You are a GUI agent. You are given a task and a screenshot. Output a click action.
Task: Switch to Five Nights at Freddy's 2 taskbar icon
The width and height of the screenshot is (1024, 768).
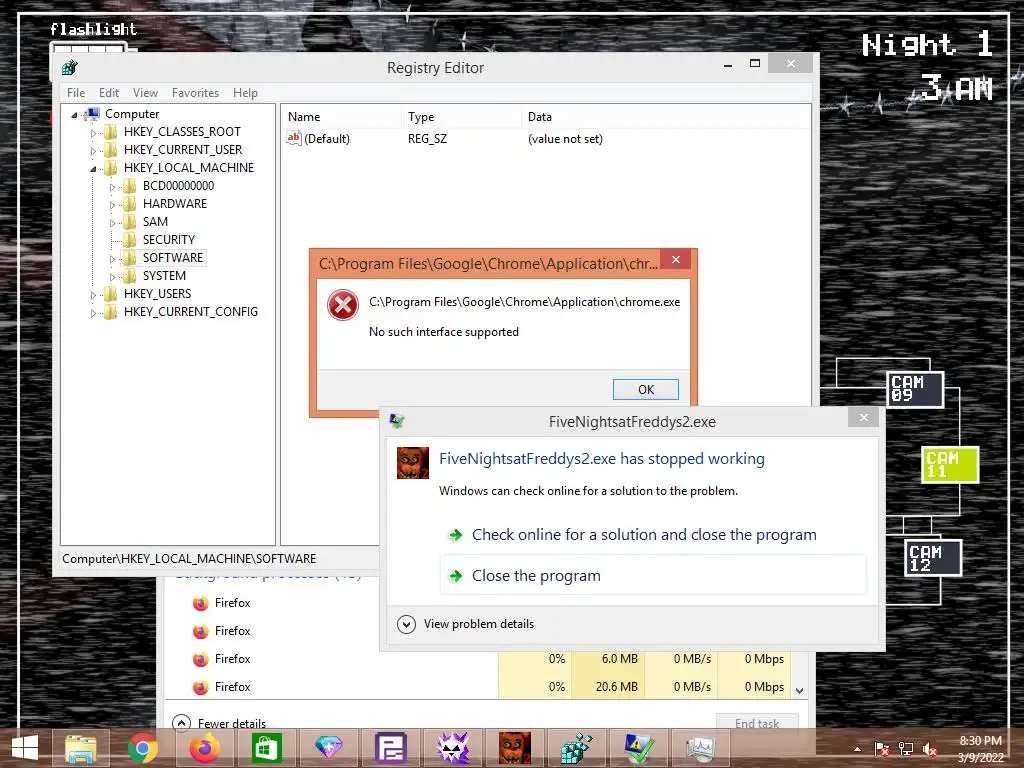coord(515,748)
